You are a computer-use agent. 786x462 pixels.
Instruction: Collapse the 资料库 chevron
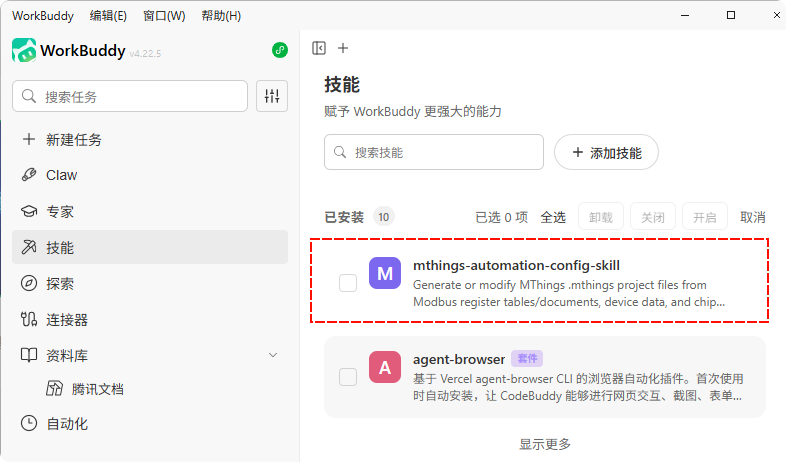273,355
